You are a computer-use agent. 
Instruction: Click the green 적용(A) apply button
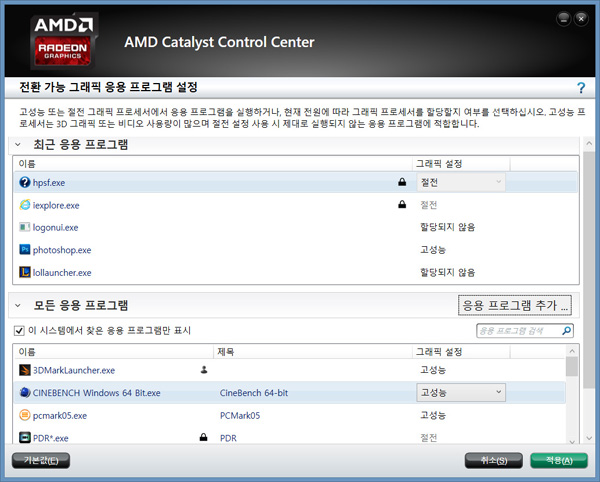559,461
